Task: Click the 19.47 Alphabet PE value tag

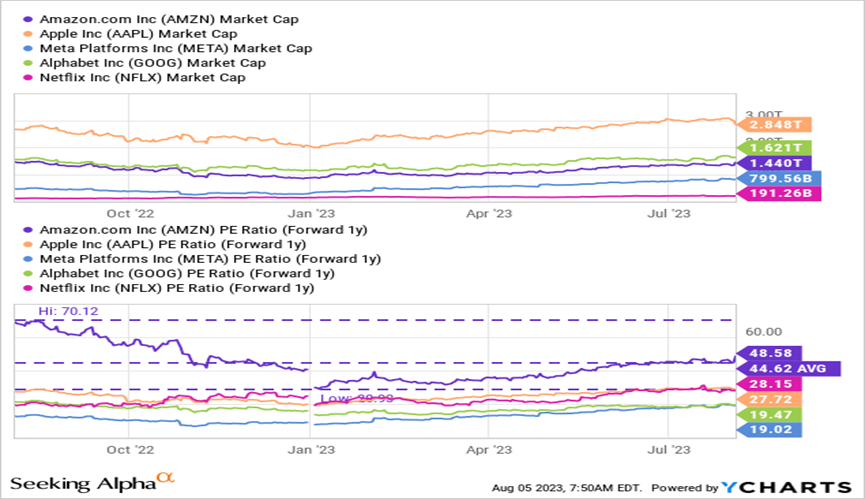Action: 770,415
